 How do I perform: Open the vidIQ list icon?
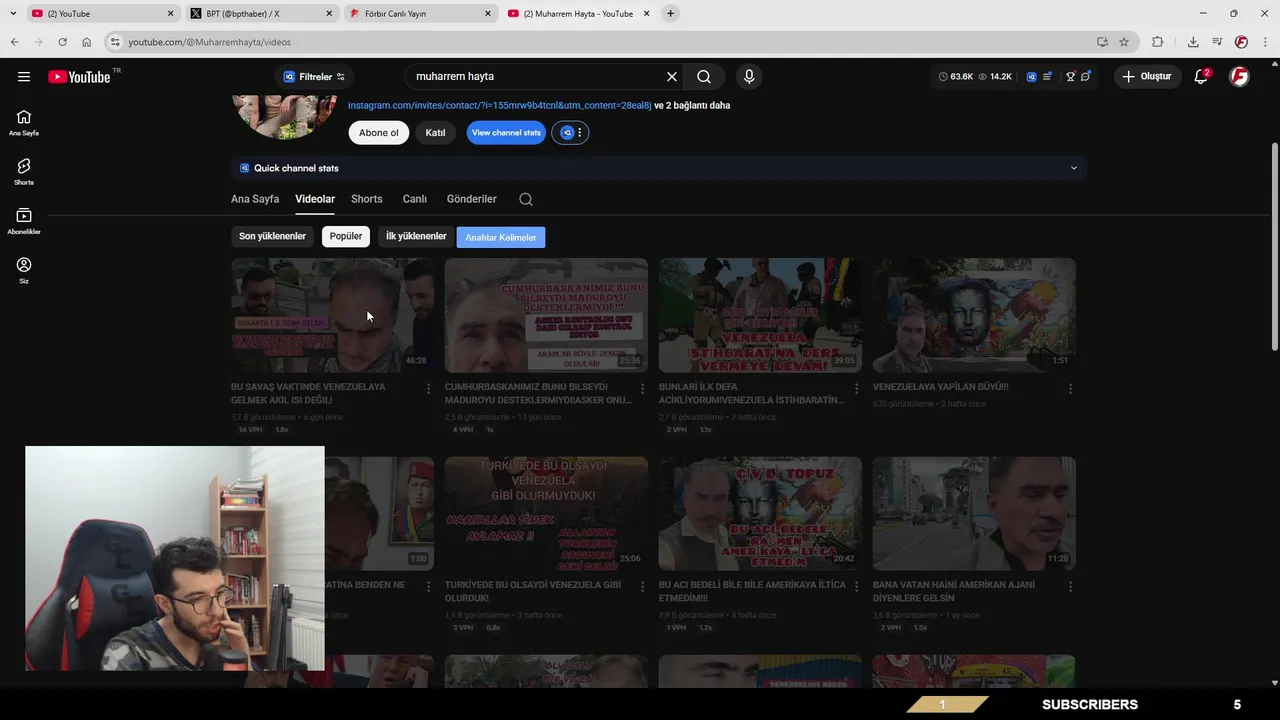pos(1048,77)
